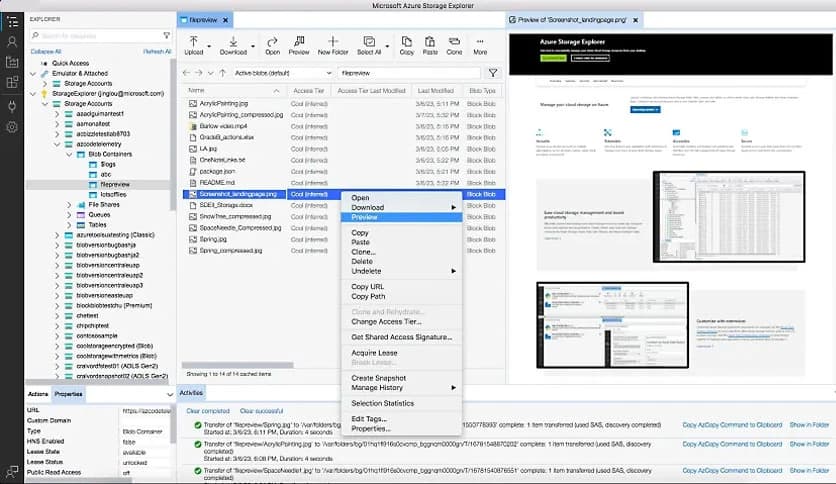Choose Create Snapshot in the context menu

pos(401,378)
